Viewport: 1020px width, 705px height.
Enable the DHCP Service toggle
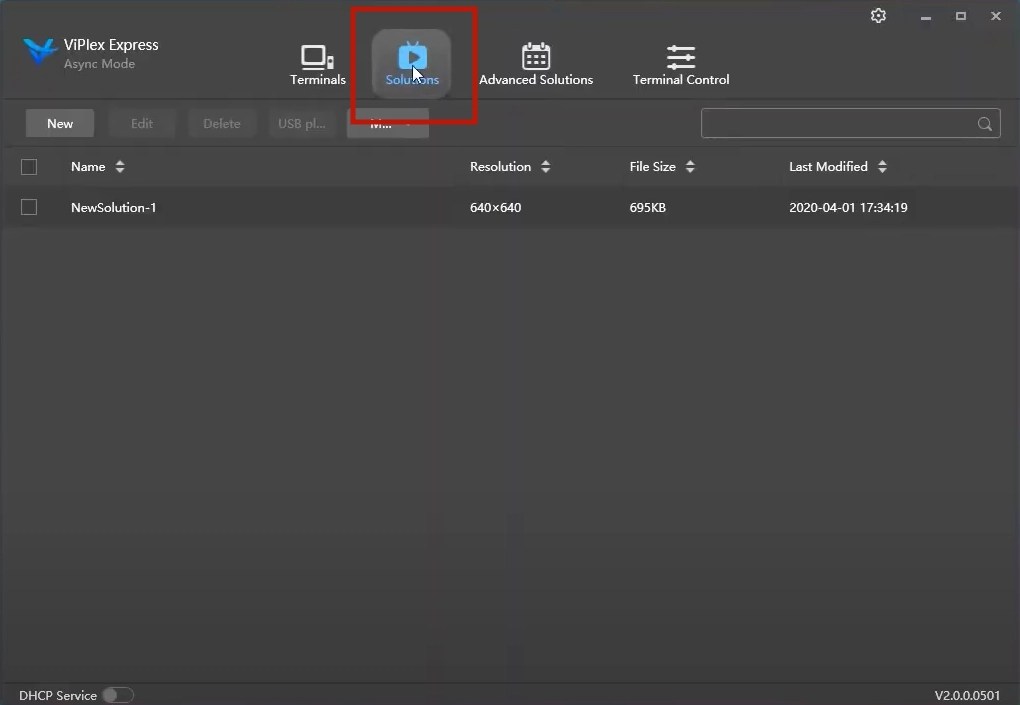[117, 695]
